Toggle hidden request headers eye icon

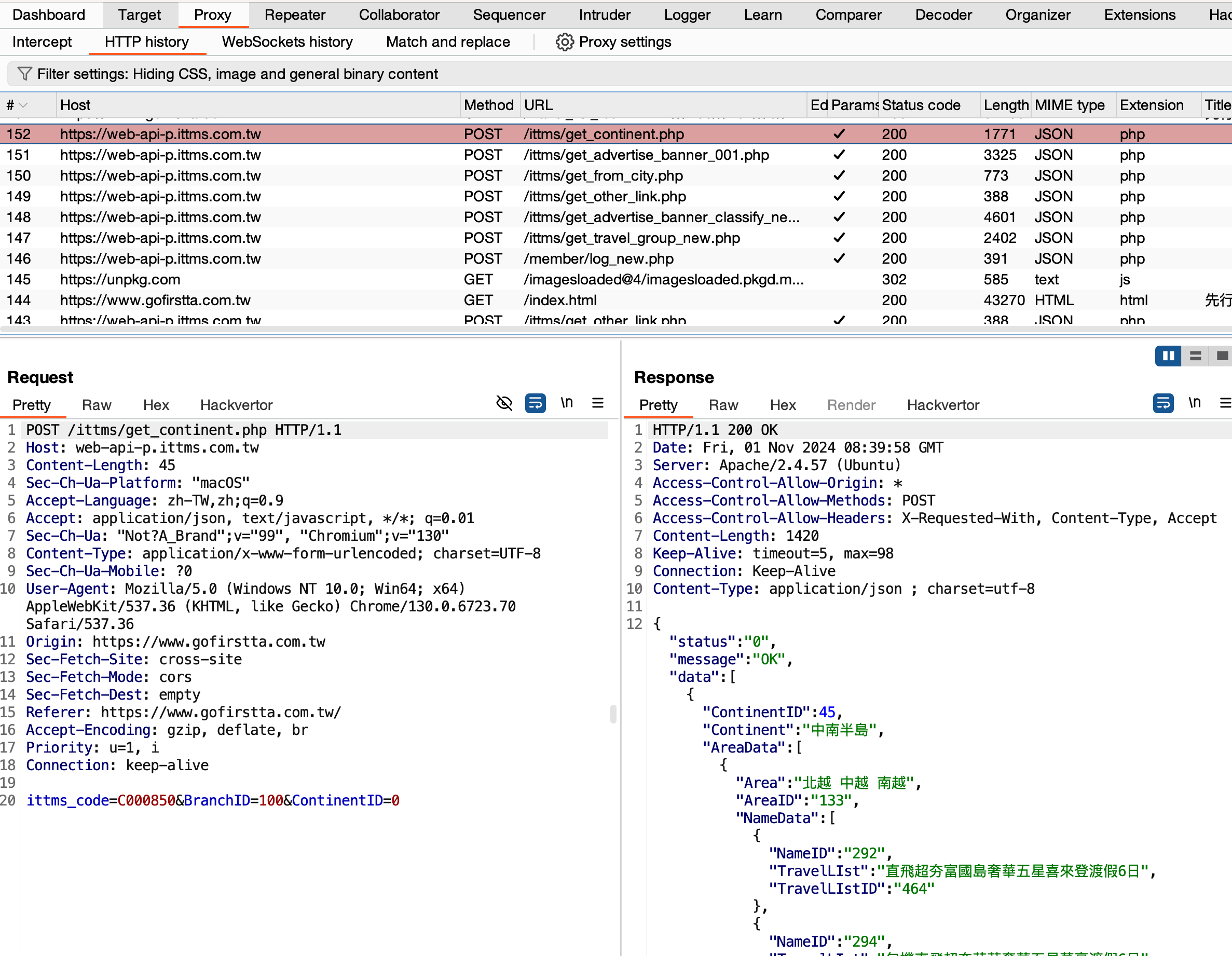pyautogui.click(x=504, y=403)
